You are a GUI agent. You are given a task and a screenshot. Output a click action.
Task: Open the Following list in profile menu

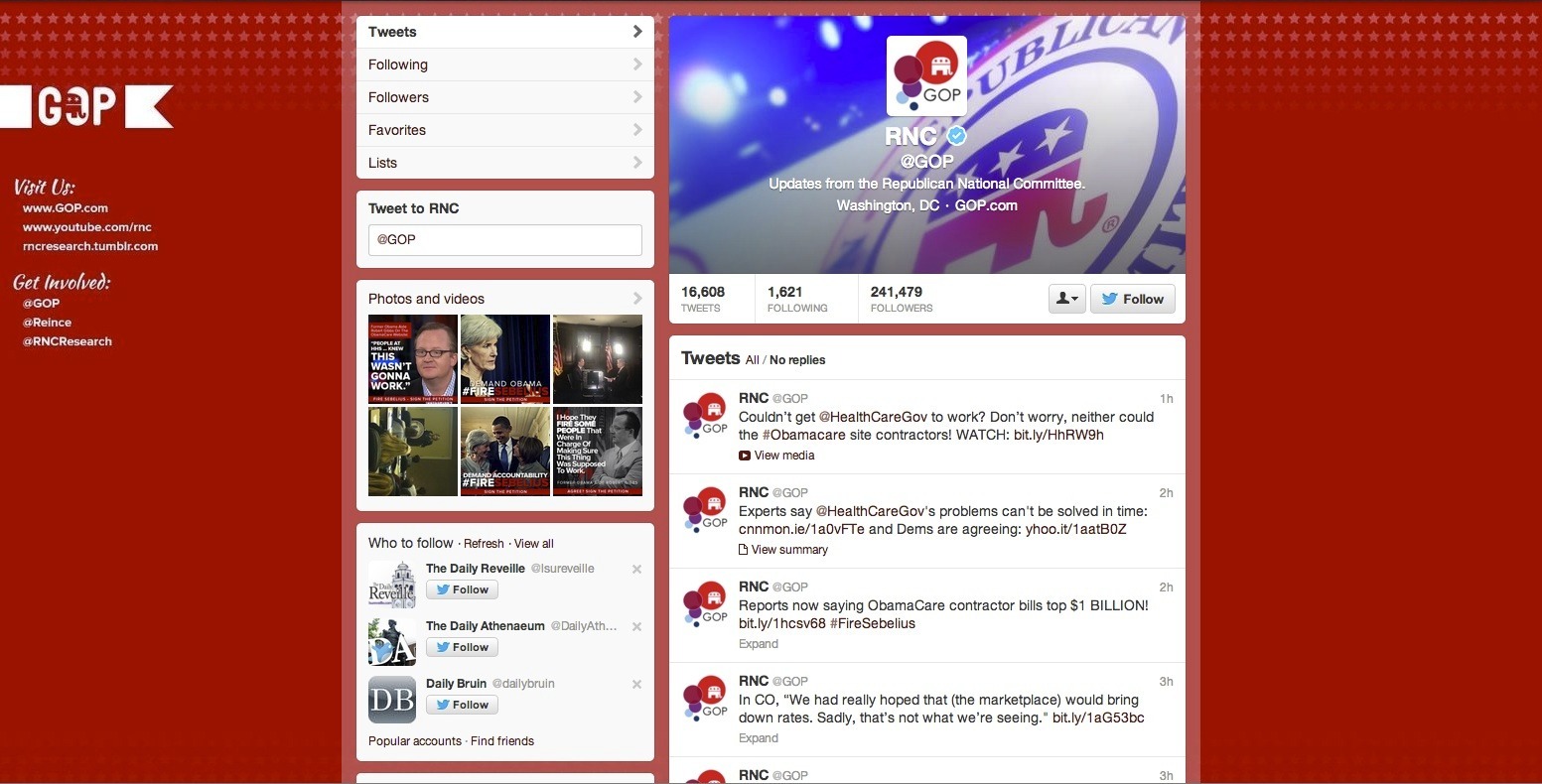pyautogui.click(x=504, y=65)
